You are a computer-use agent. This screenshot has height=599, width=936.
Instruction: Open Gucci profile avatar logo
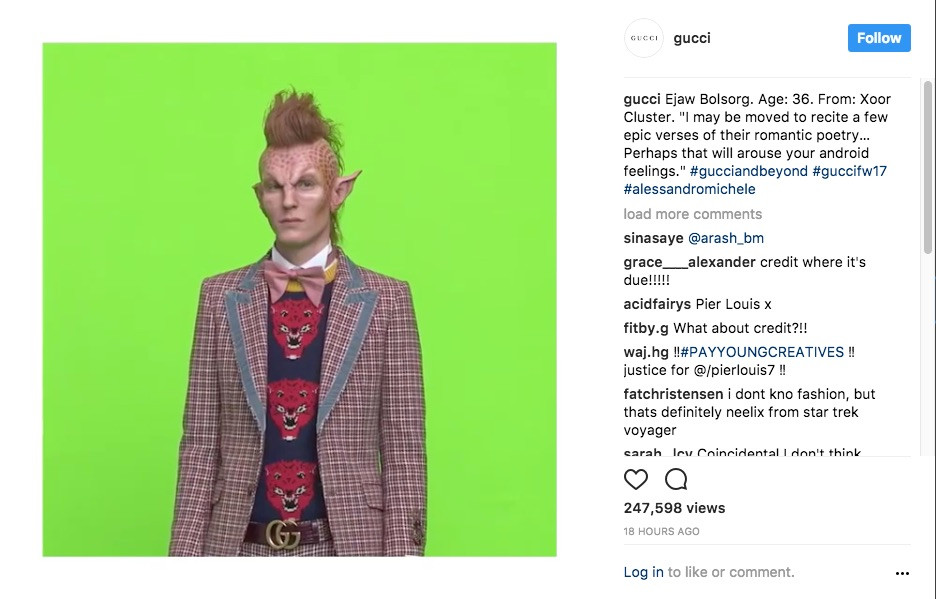pyautogui.click(x=644, y=38)
